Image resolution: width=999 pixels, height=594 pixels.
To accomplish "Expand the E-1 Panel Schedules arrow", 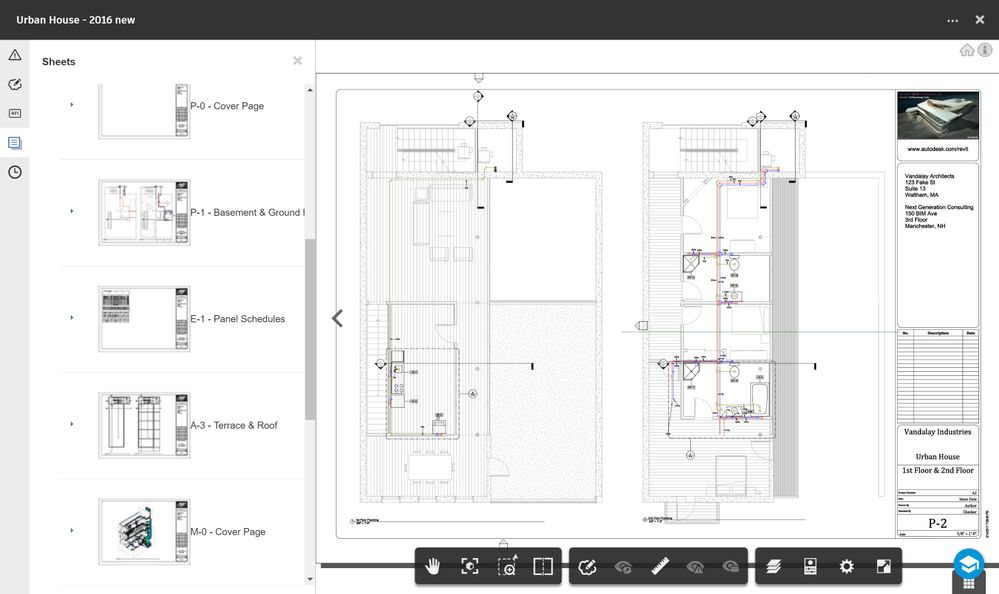I will (x=71, y=317).
